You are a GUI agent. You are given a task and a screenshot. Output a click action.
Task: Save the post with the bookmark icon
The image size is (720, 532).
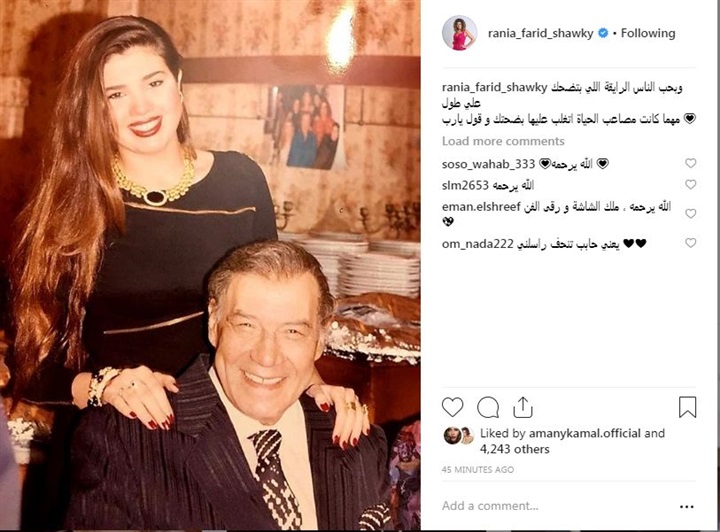(x=687, y=407)
